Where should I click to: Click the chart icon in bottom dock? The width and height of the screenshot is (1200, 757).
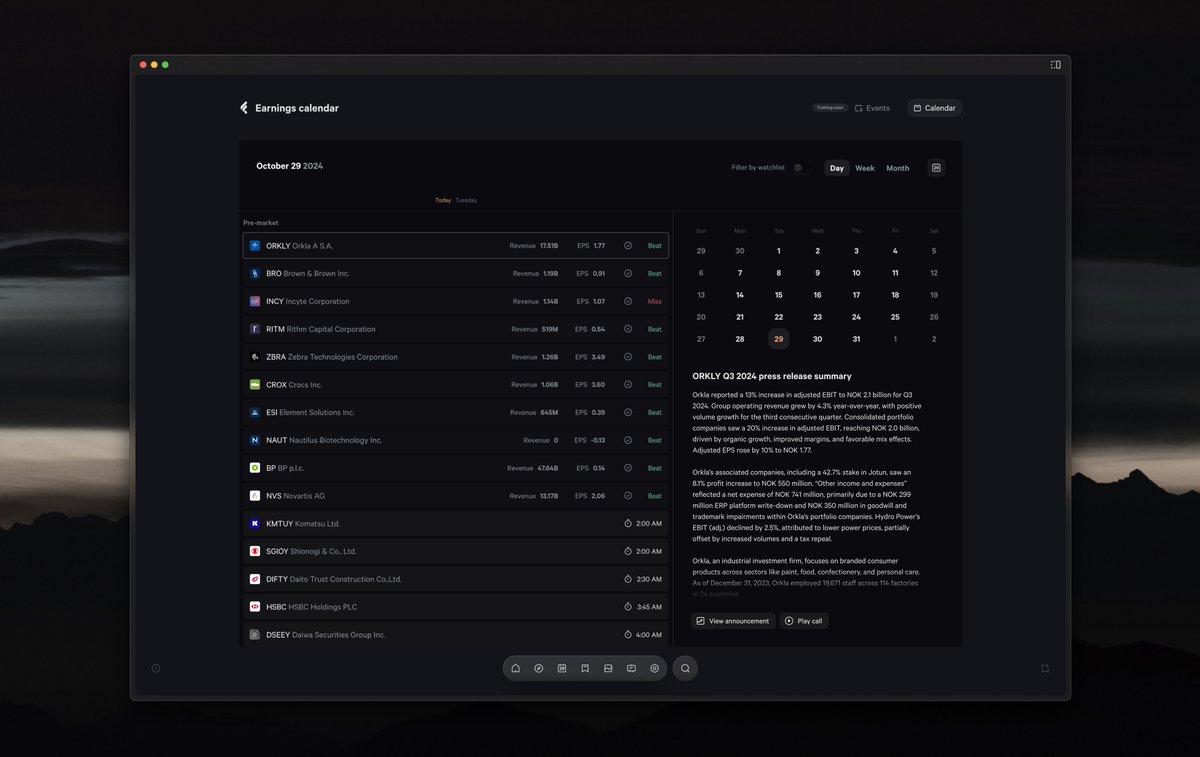tap(608, 668)
